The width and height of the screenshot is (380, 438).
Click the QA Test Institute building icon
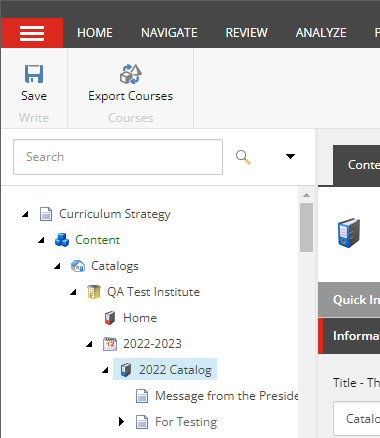pos(94,292)
